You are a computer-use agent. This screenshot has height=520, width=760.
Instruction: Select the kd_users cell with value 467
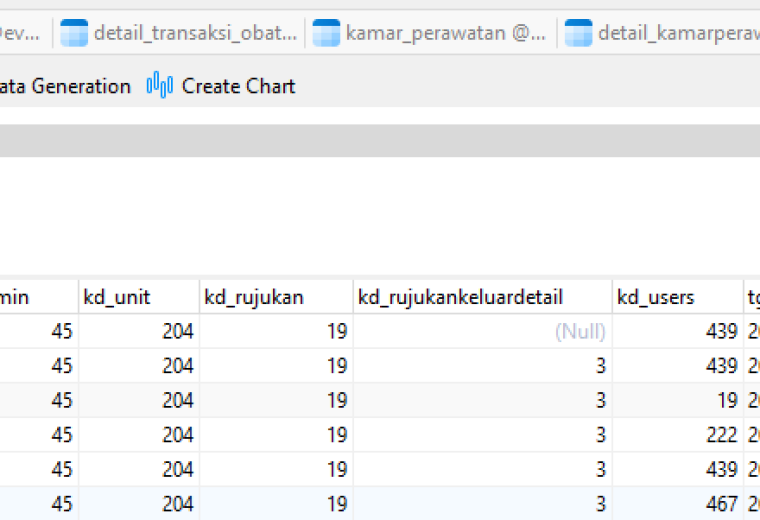pyautogui.click(x=678, y=504)
